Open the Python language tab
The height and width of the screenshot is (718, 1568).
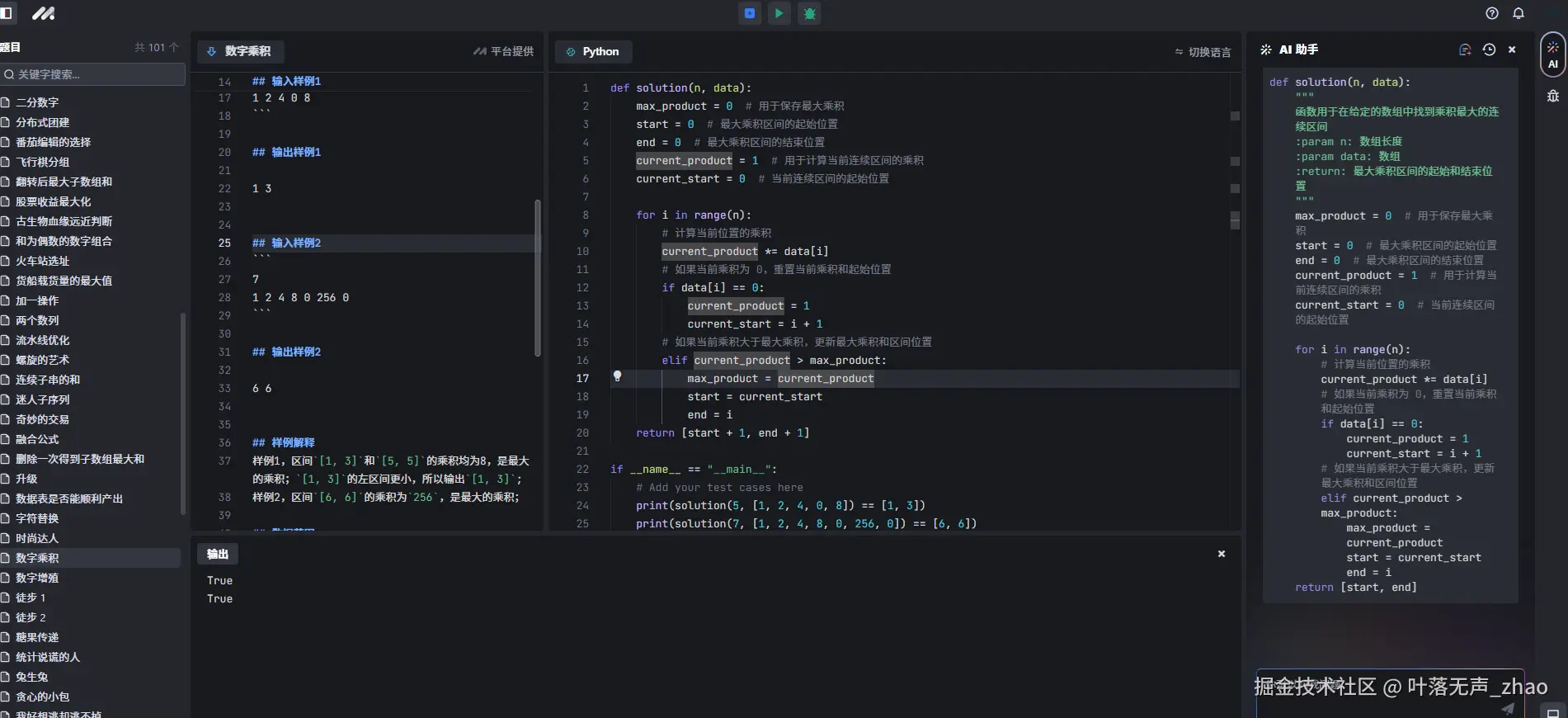point(592,51)
